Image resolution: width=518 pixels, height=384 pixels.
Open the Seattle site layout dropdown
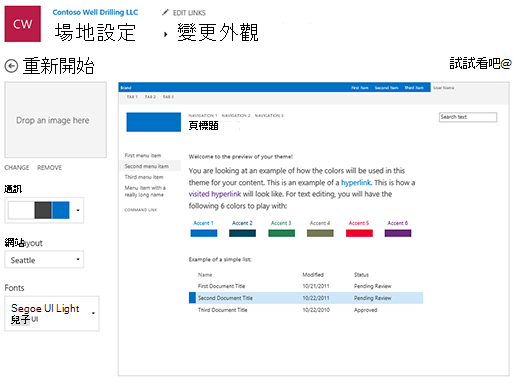point(44,260)
